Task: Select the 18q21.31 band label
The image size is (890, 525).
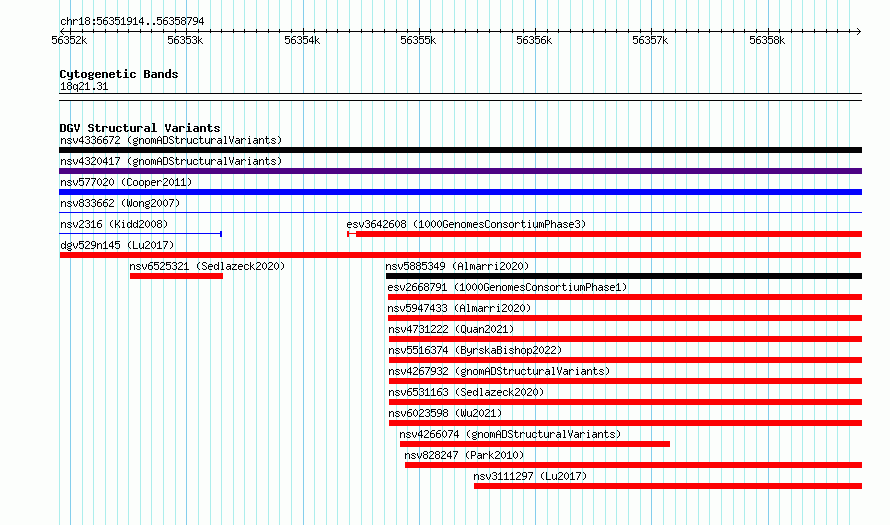Action: coord(84,87)
